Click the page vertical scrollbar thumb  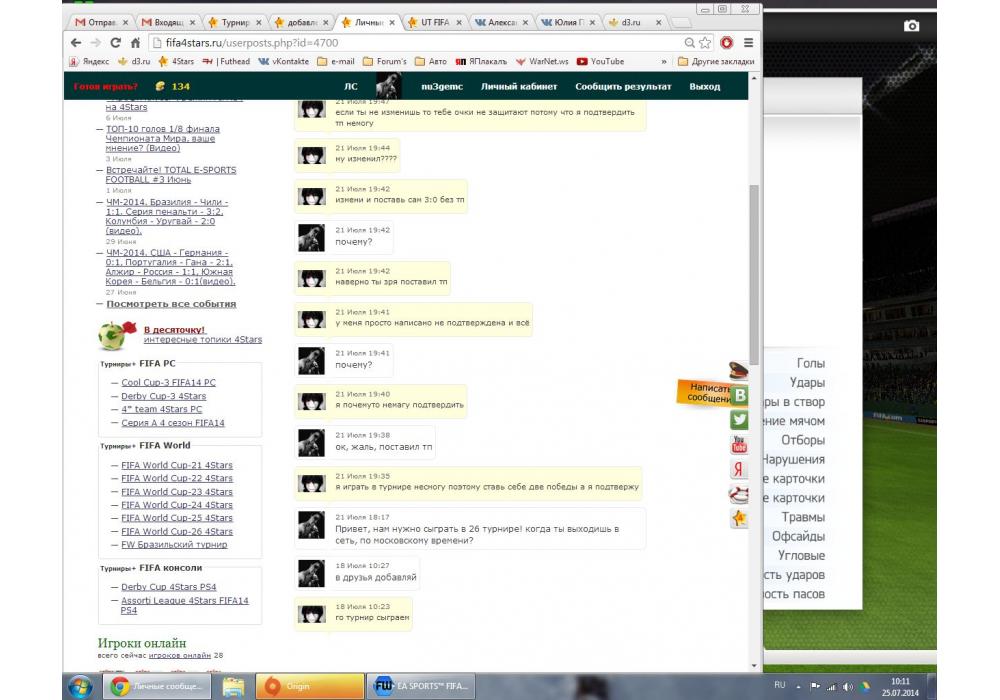tap(754, 275)
